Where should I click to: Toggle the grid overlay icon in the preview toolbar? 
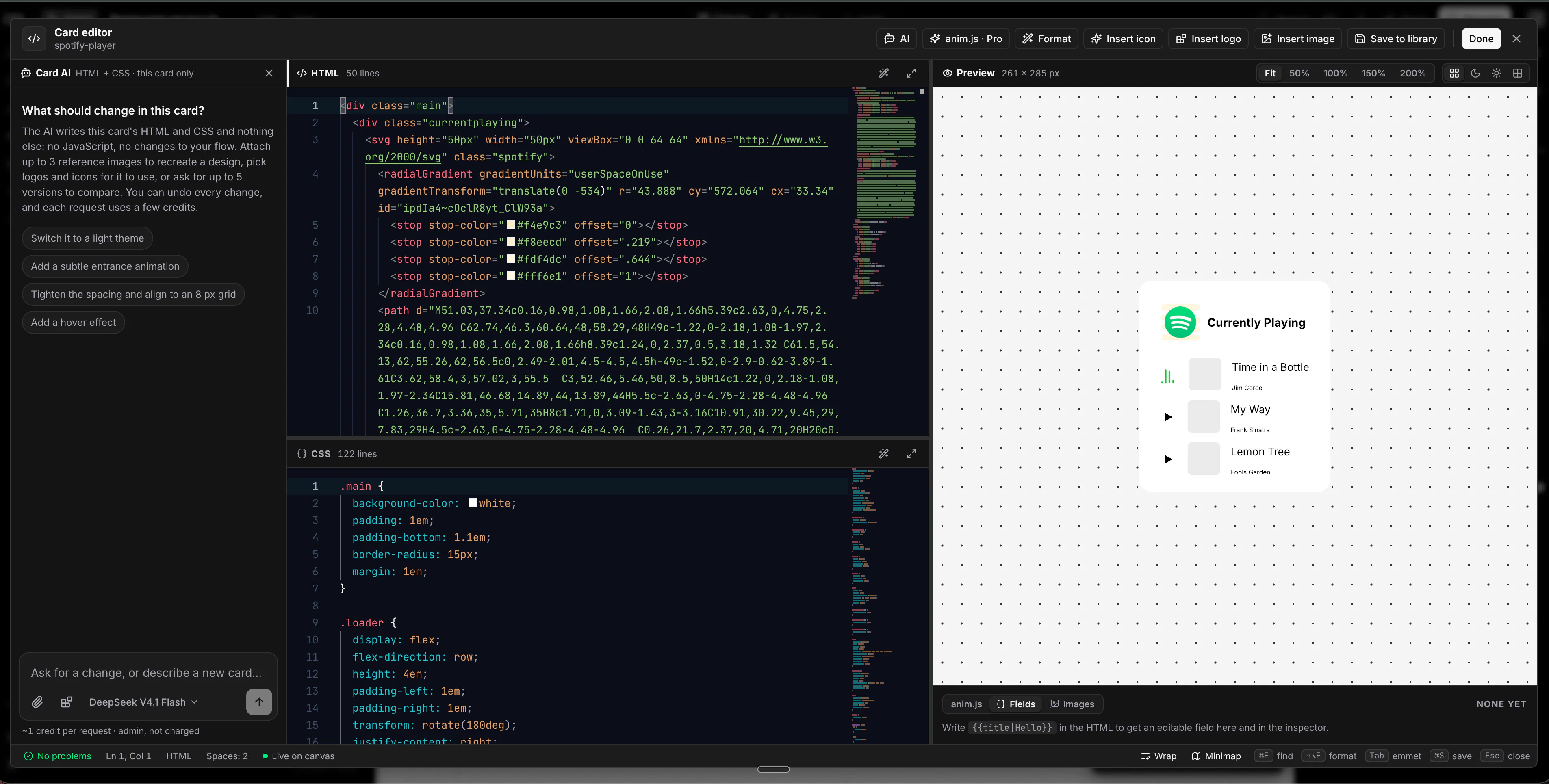(1517, 73)
